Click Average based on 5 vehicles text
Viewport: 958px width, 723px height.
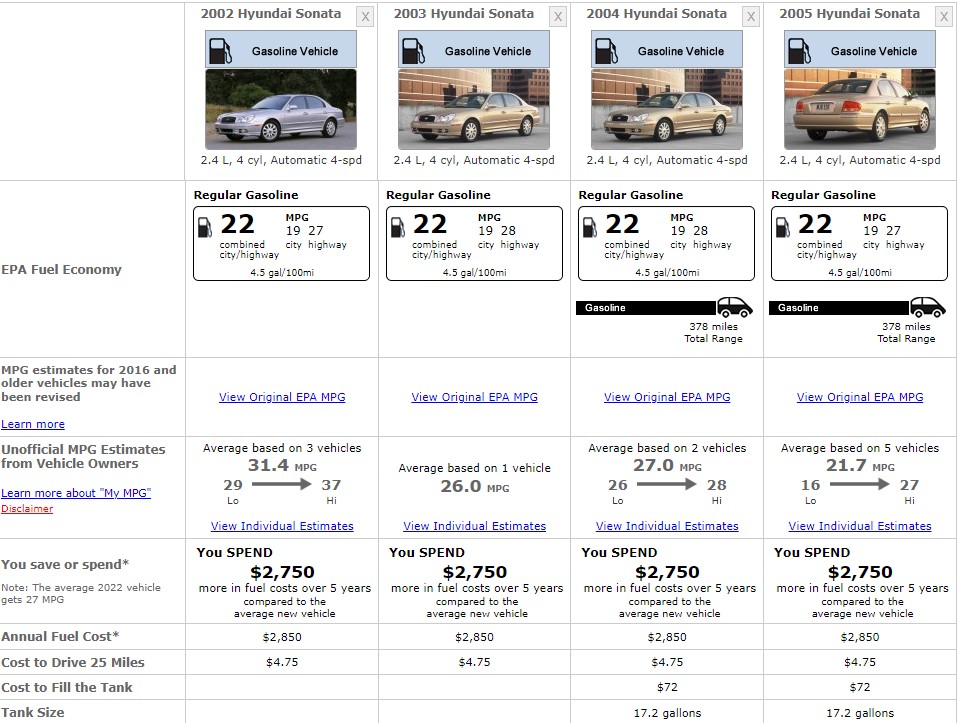[860, 448]
